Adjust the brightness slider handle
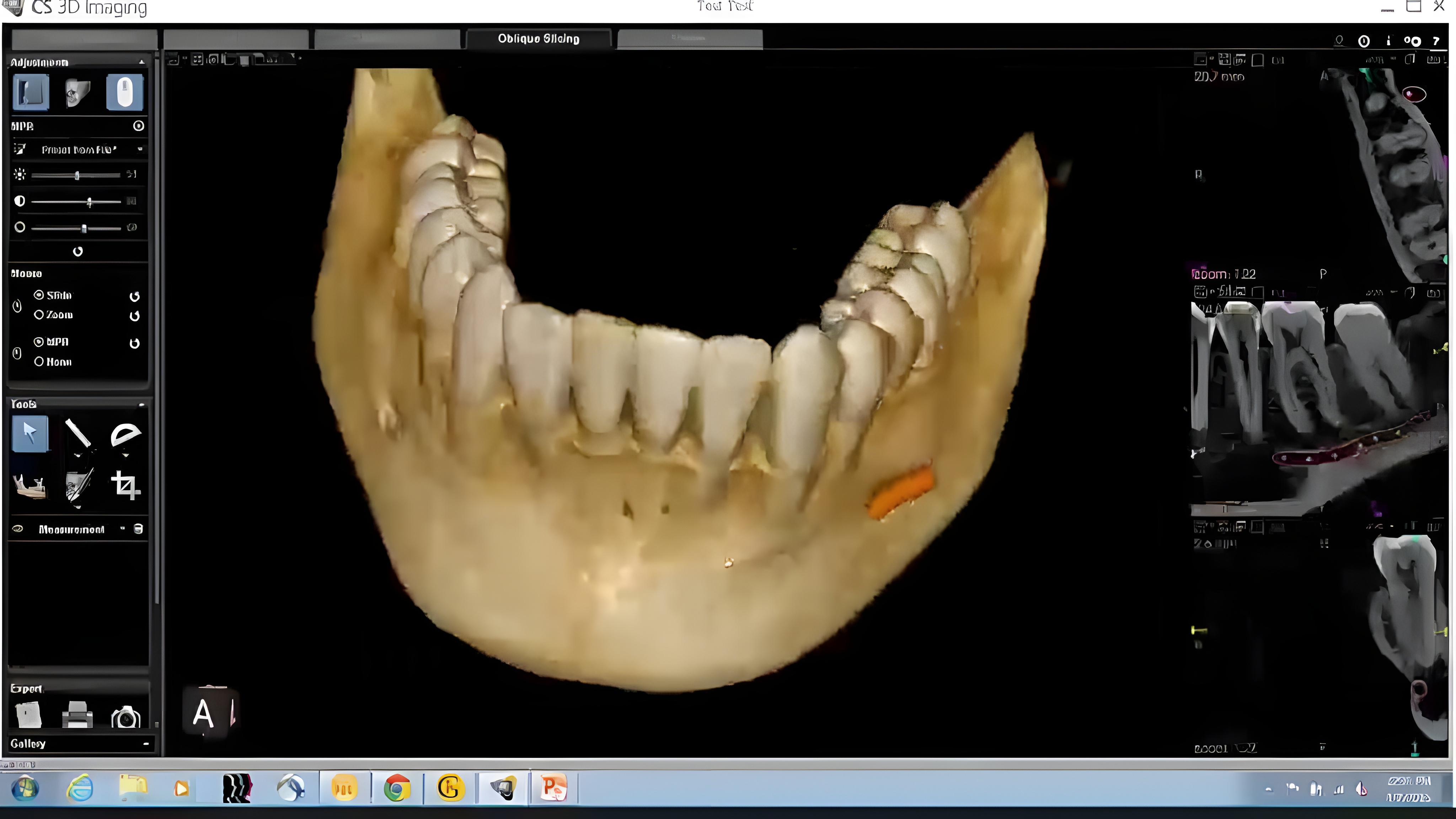Viewport: 1456px width, 819px height. point(77,175)
